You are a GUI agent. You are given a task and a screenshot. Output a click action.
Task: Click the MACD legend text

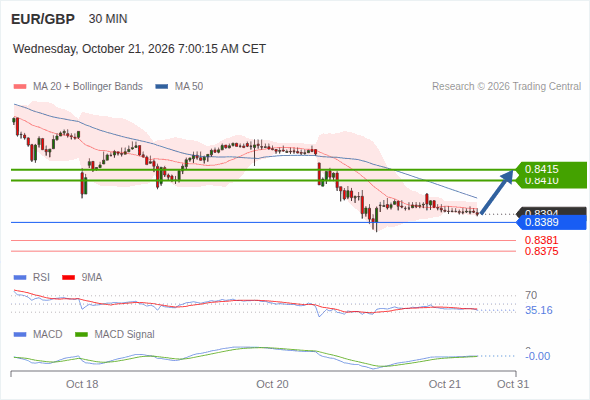[47, 335]
